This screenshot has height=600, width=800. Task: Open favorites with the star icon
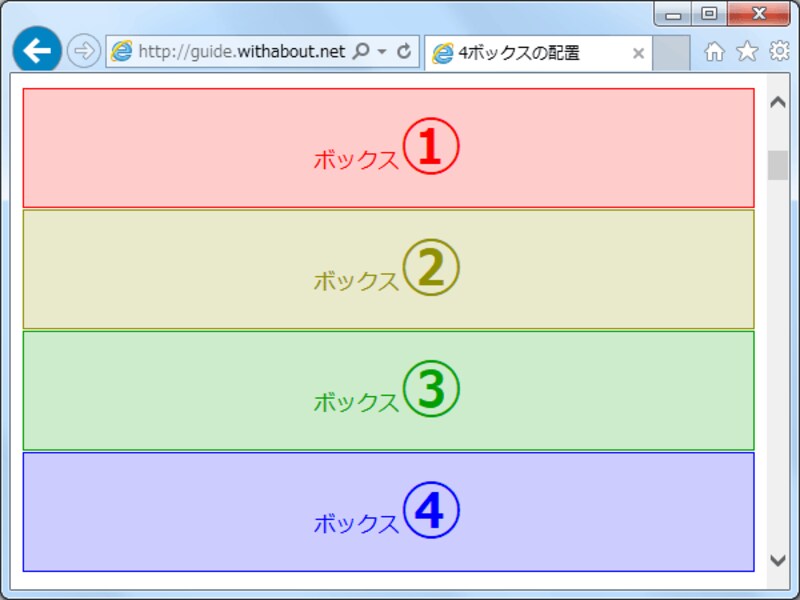747,51
